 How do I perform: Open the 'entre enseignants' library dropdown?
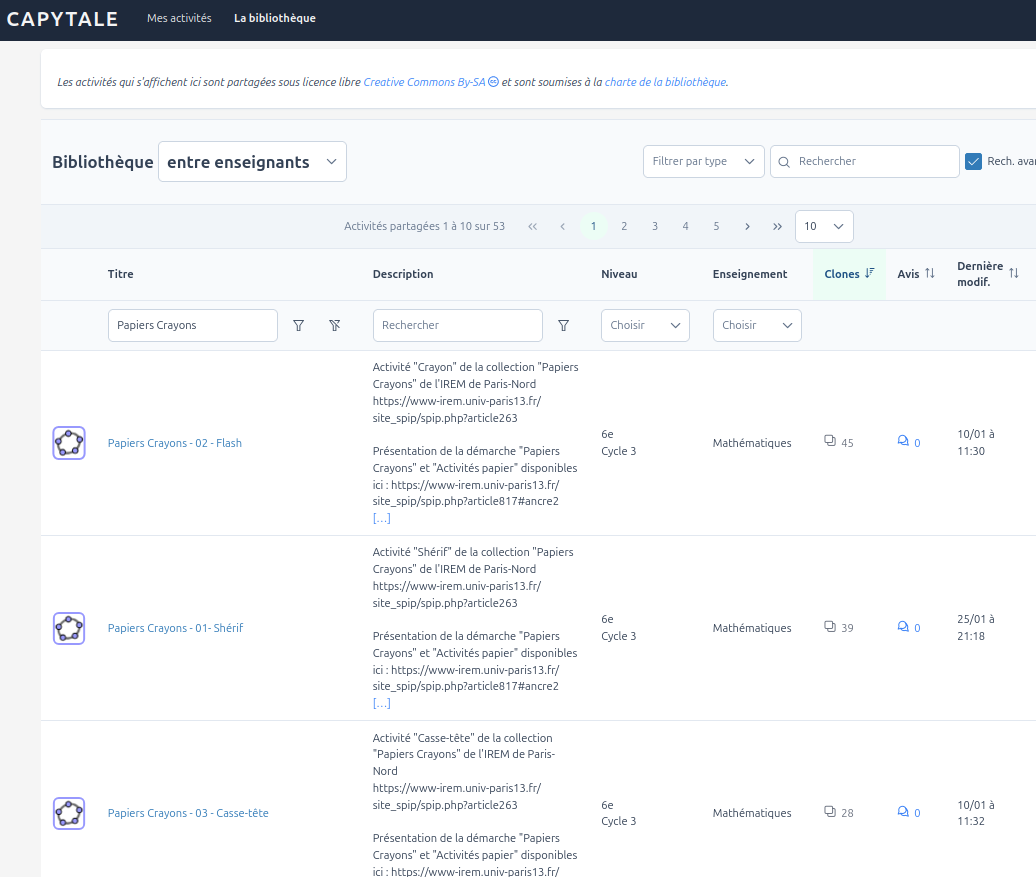coord(252,161)
